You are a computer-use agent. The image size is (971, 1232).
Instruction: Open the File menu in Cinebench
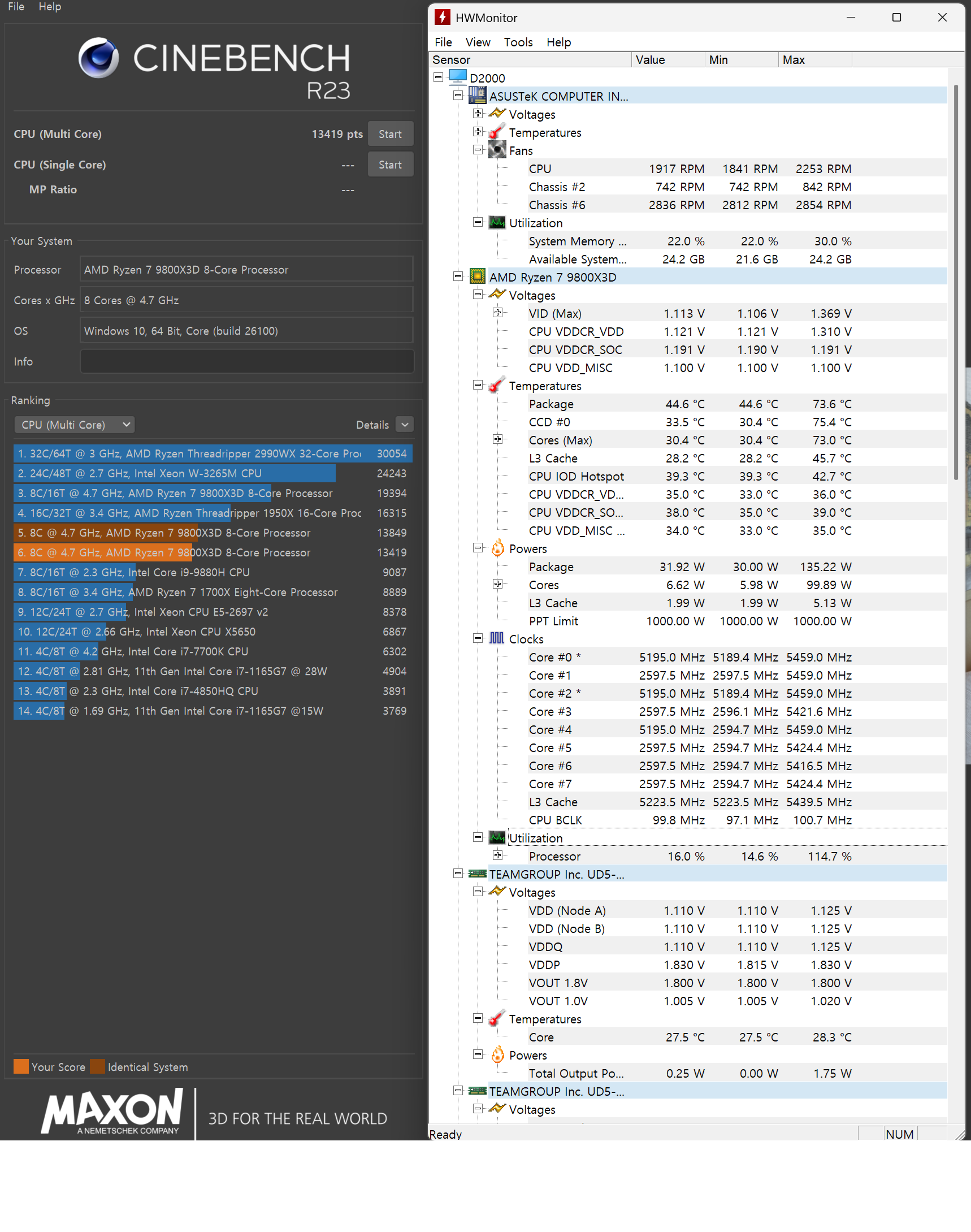tap(15, 6)
